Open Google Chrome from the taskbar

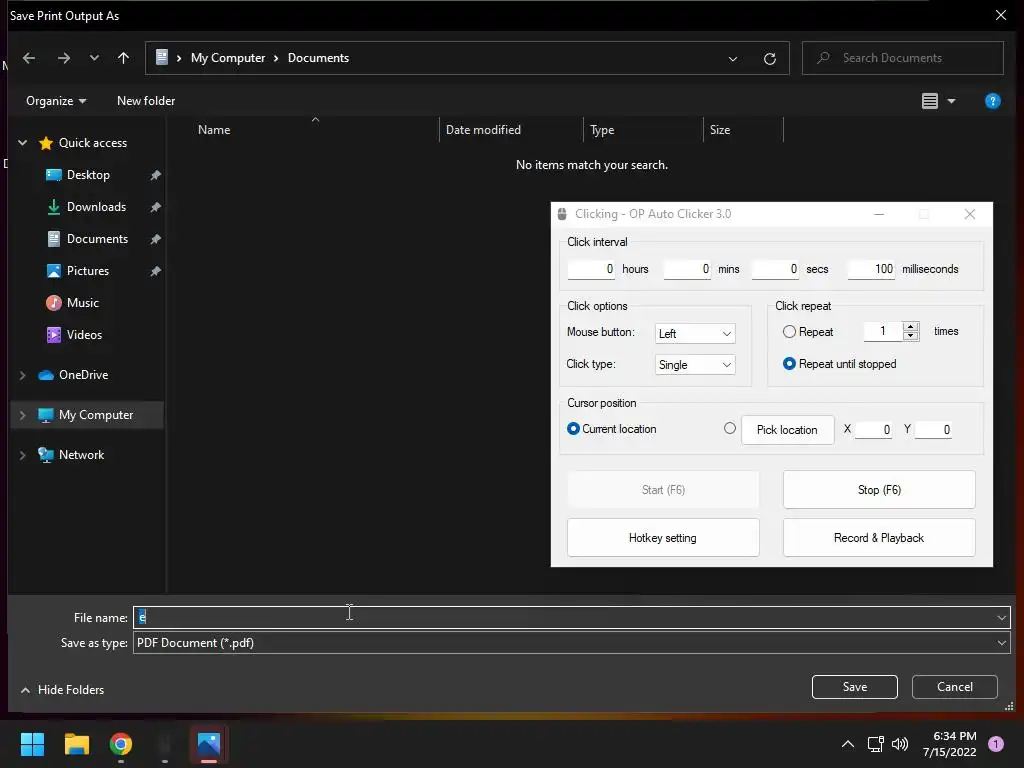coord(121,744)
